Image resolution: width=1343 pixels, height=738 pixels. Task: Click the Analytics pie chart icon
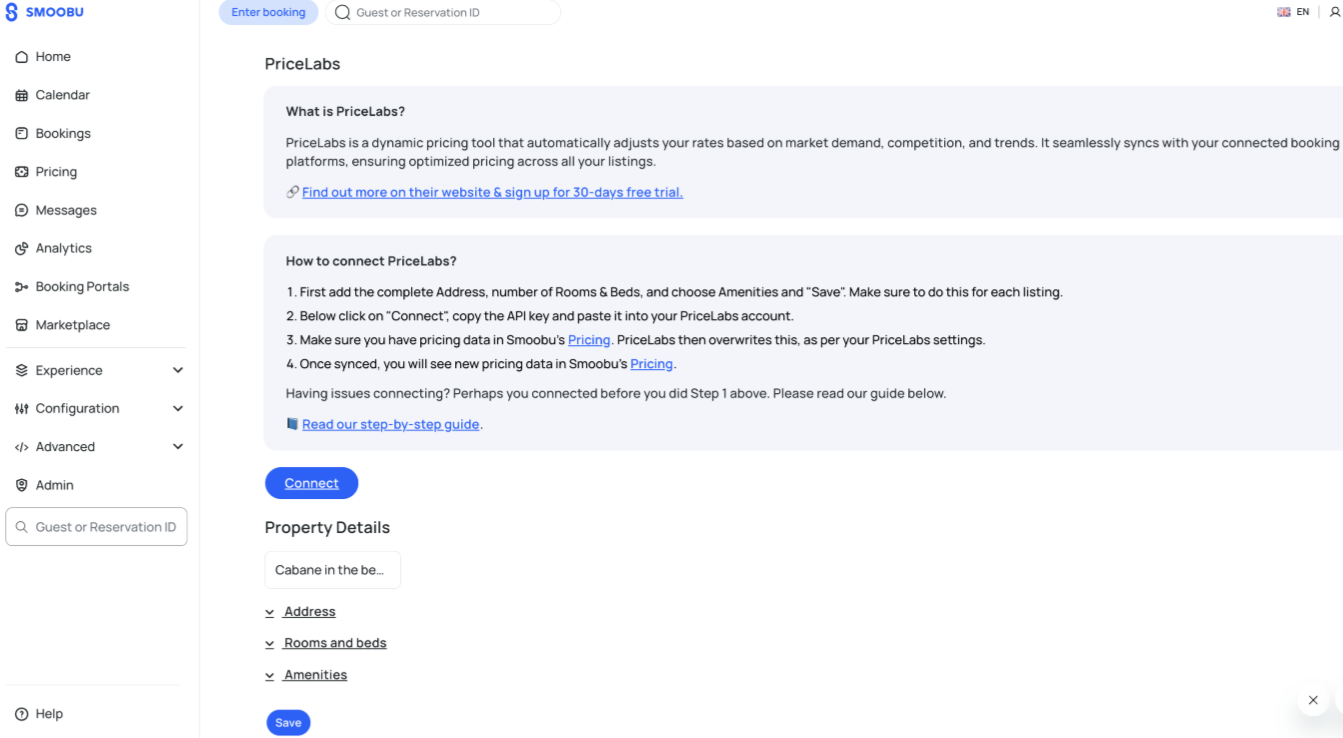click(21, 248)
